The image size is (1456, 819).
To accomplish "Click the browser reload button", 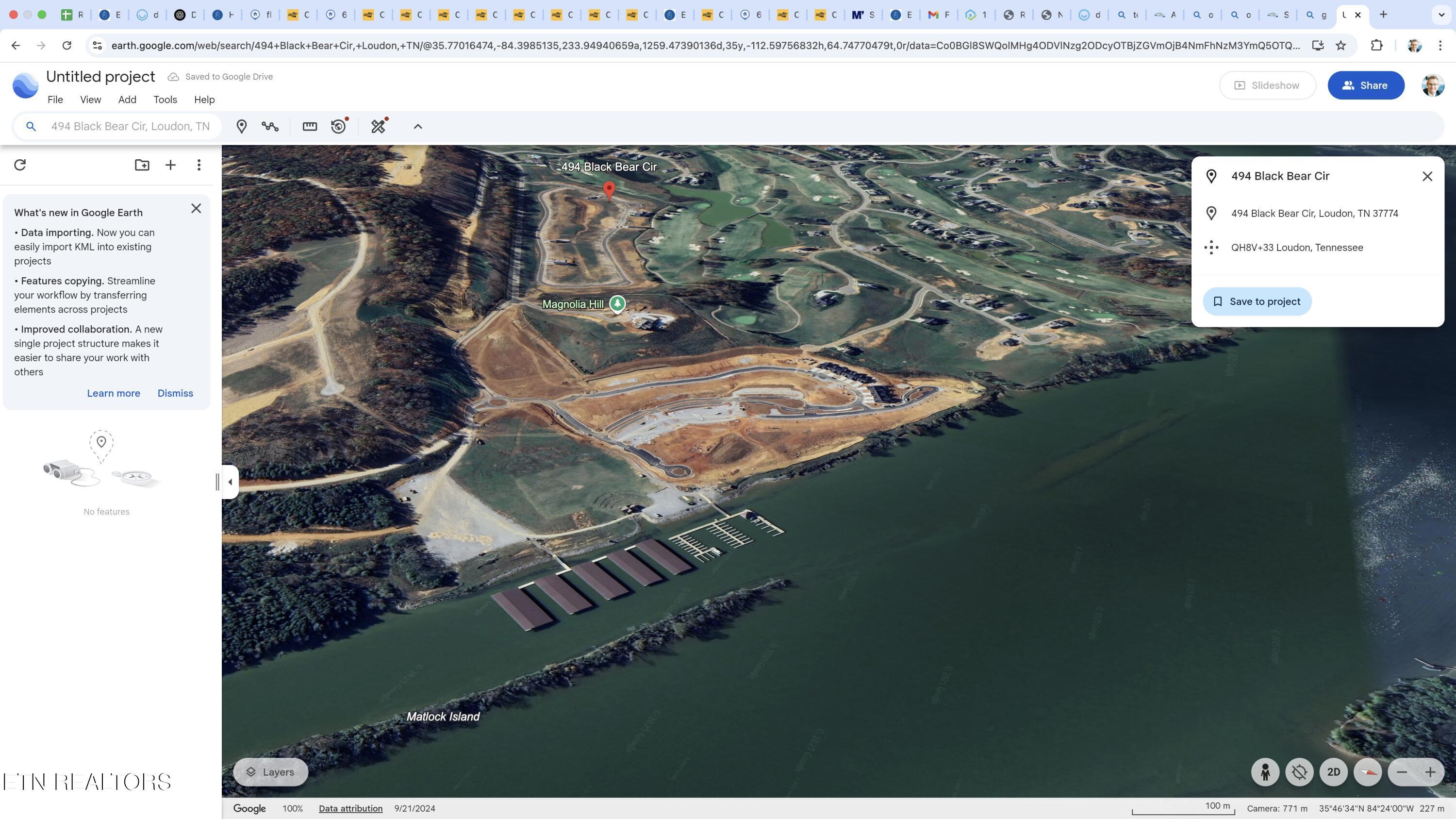I will tap(66, 45).
